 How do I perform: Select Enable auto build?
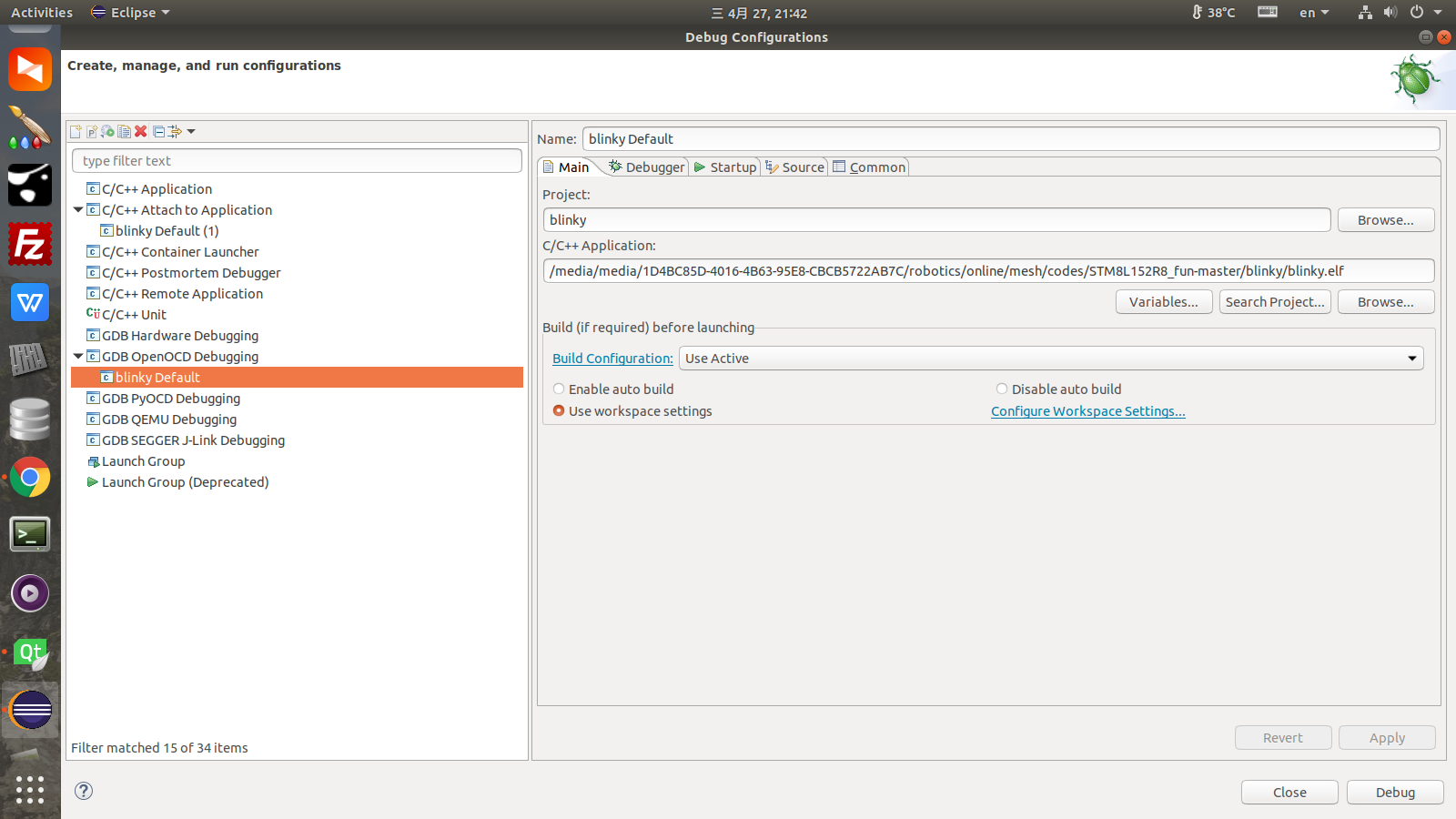pos(559,389)
